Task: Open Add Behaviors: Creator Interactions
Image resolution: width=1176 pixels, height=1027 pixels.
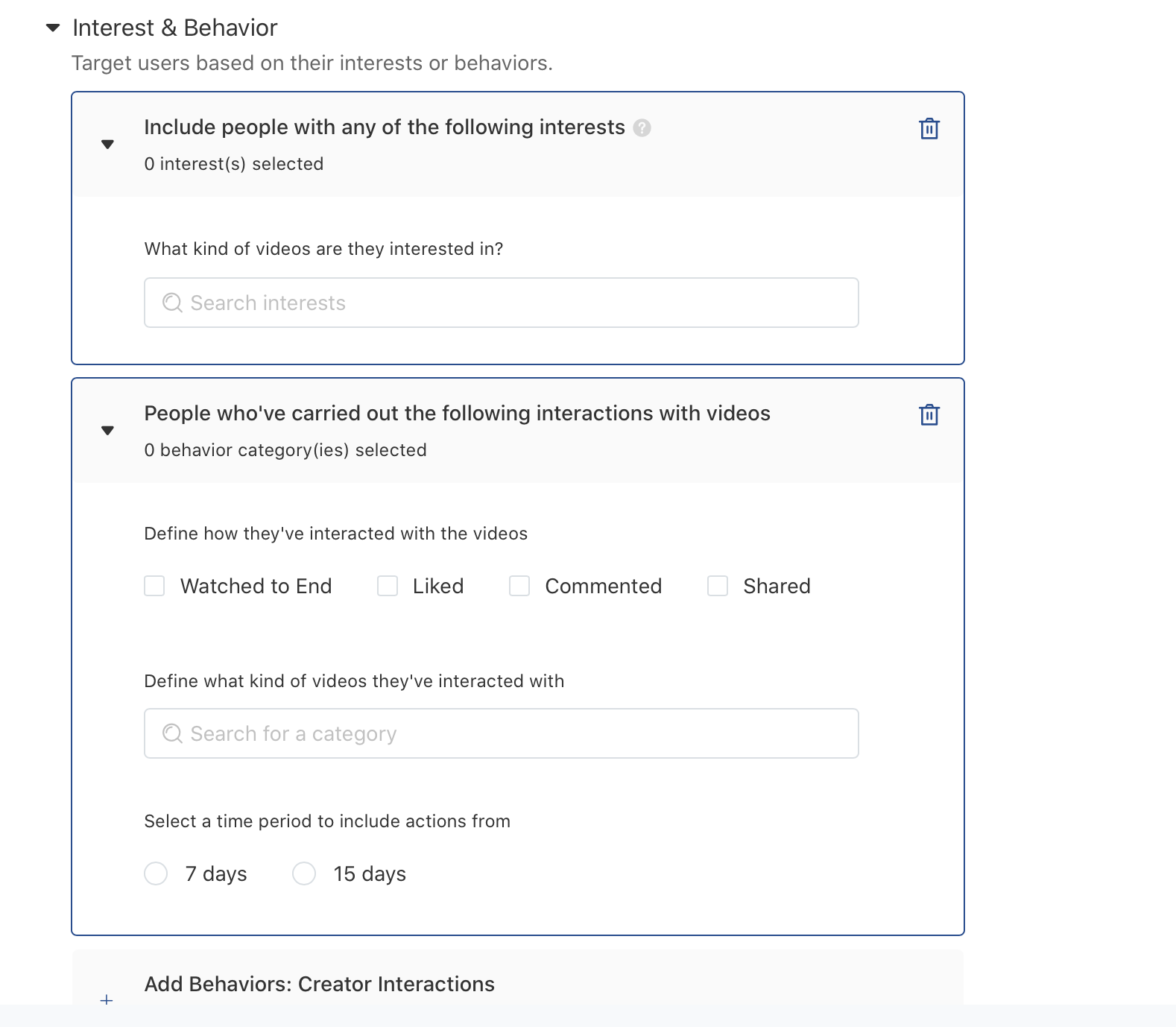Action: (320, 984)
